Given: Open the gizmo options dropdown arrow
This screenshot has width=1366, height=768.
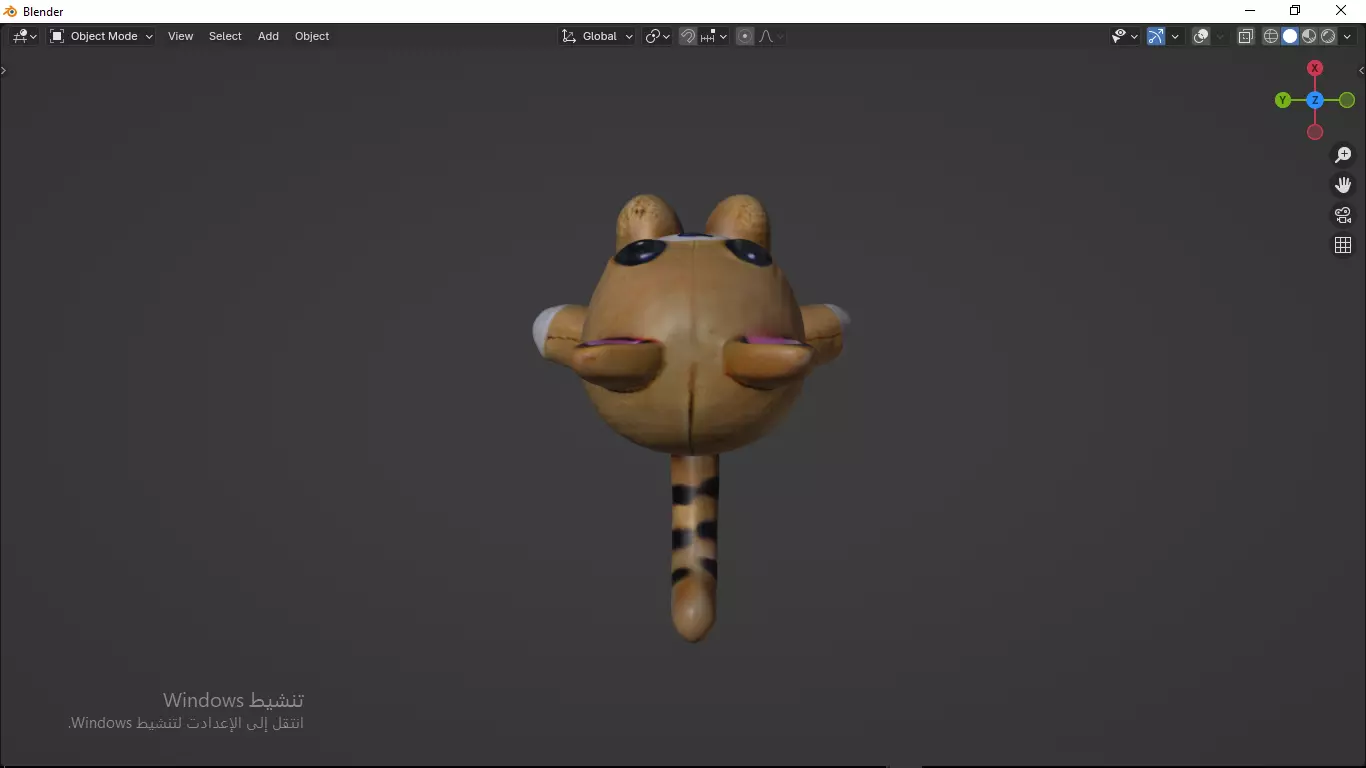Looking at the screenshot, I should tap(1175, 36).
